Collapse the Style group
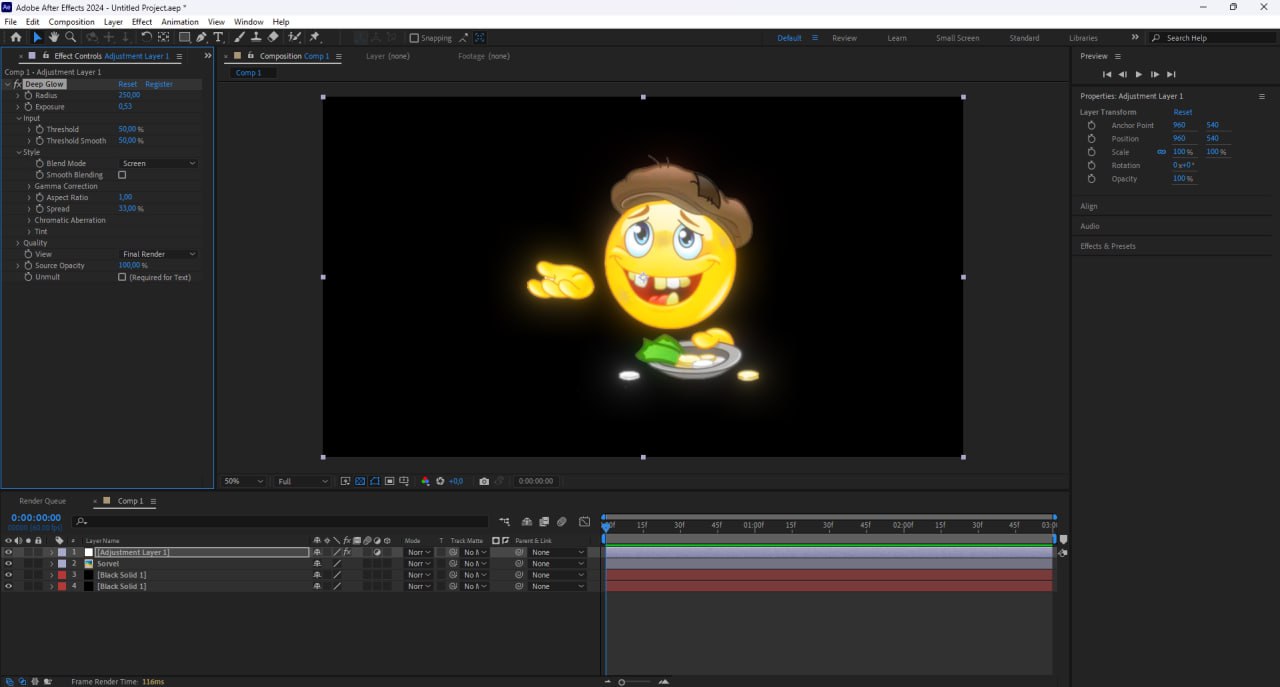The width and height of the screenshot is (1280, 687). click(18, 152)
